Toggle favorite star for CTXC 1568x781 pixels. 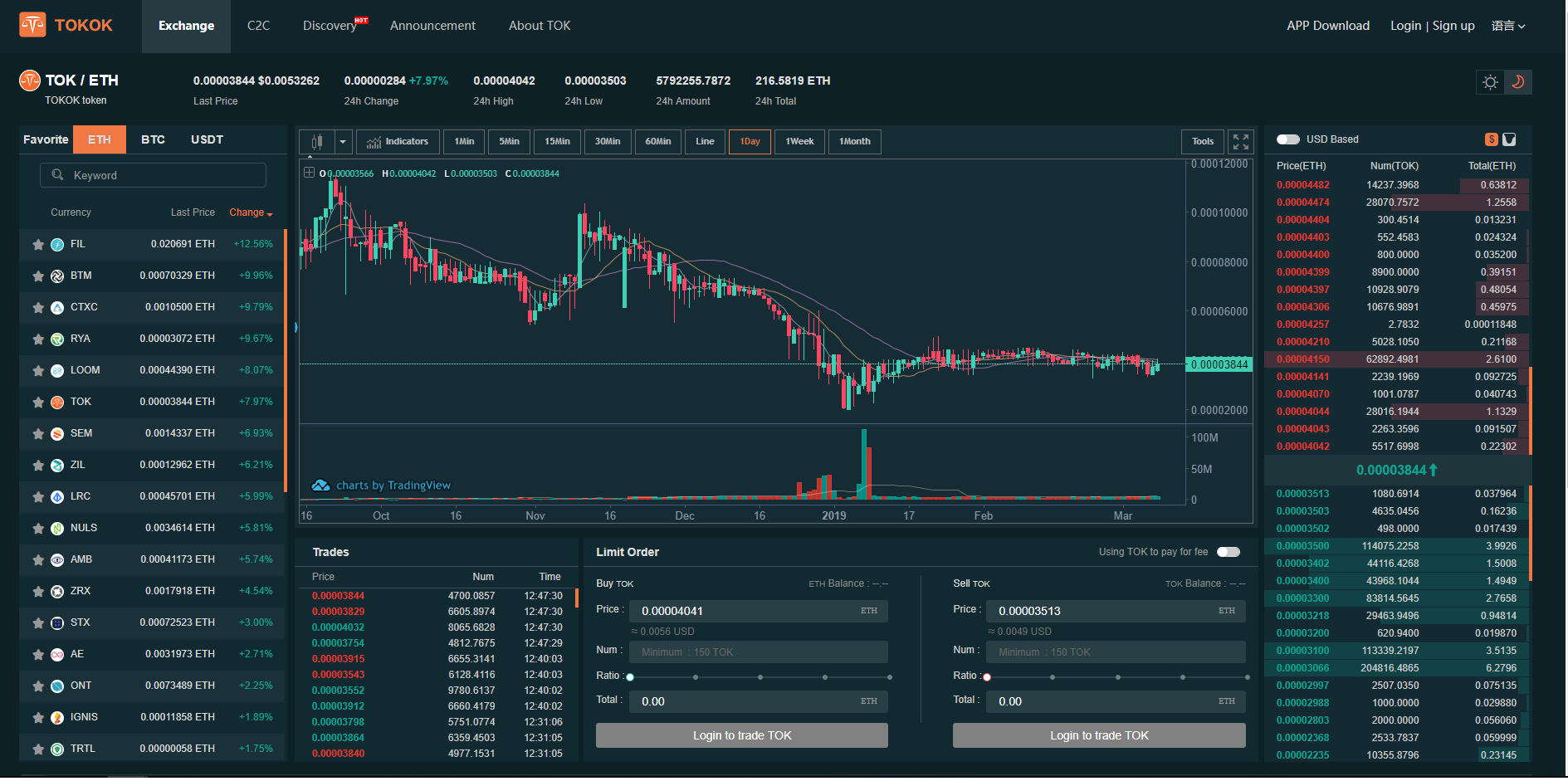(x=38, y=308)
